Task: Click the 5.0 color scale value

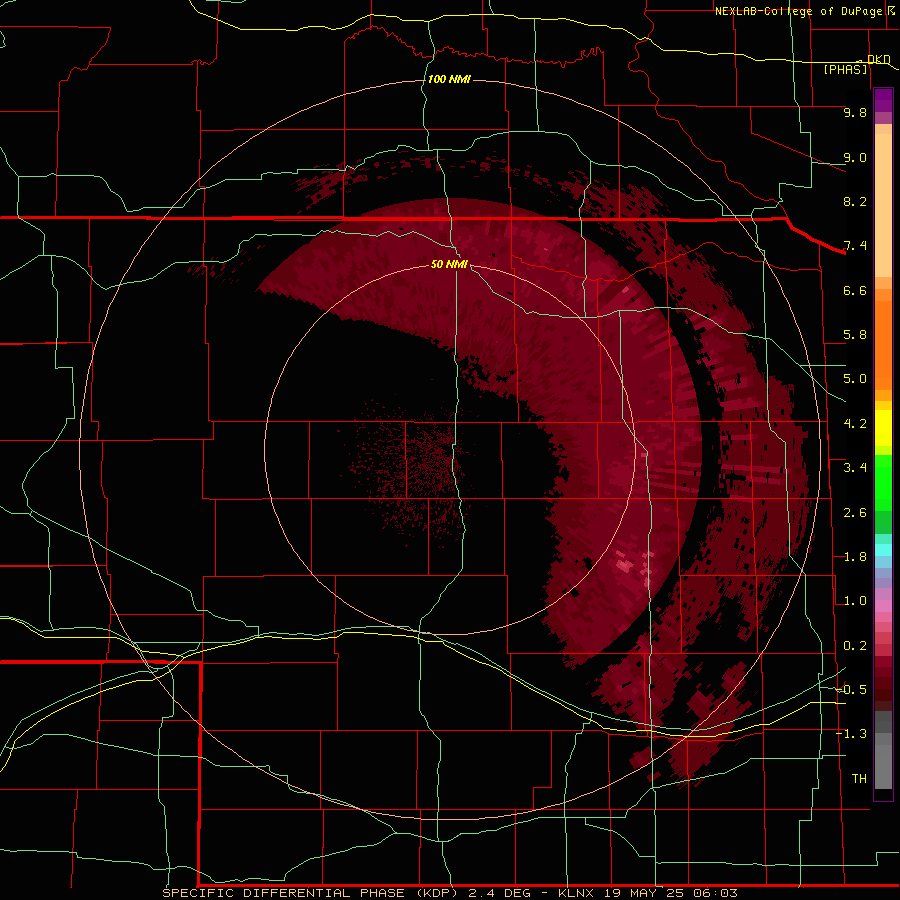Action: click(x=855, y=379)
